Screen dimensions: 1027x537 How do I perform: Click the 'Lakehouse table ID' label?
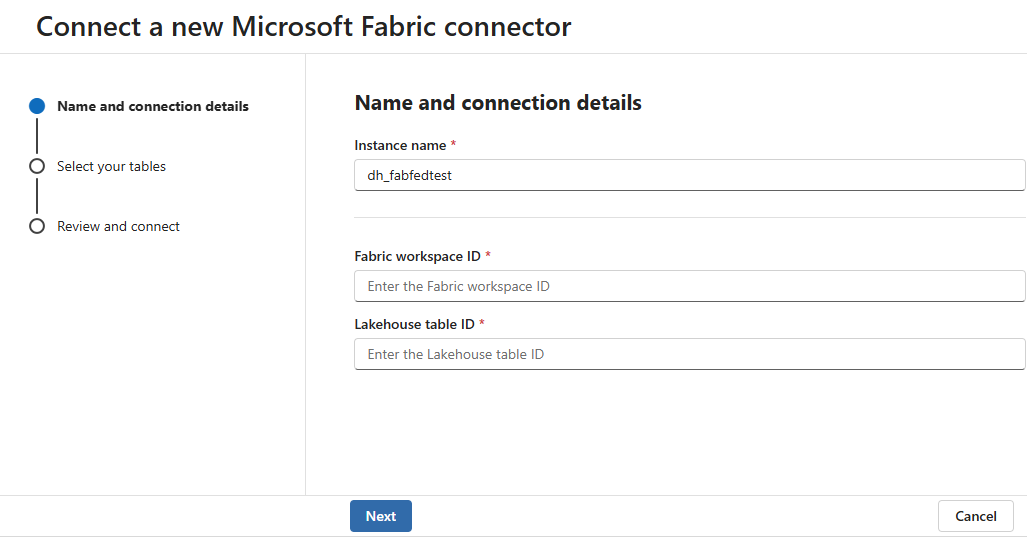coord(414,324)
